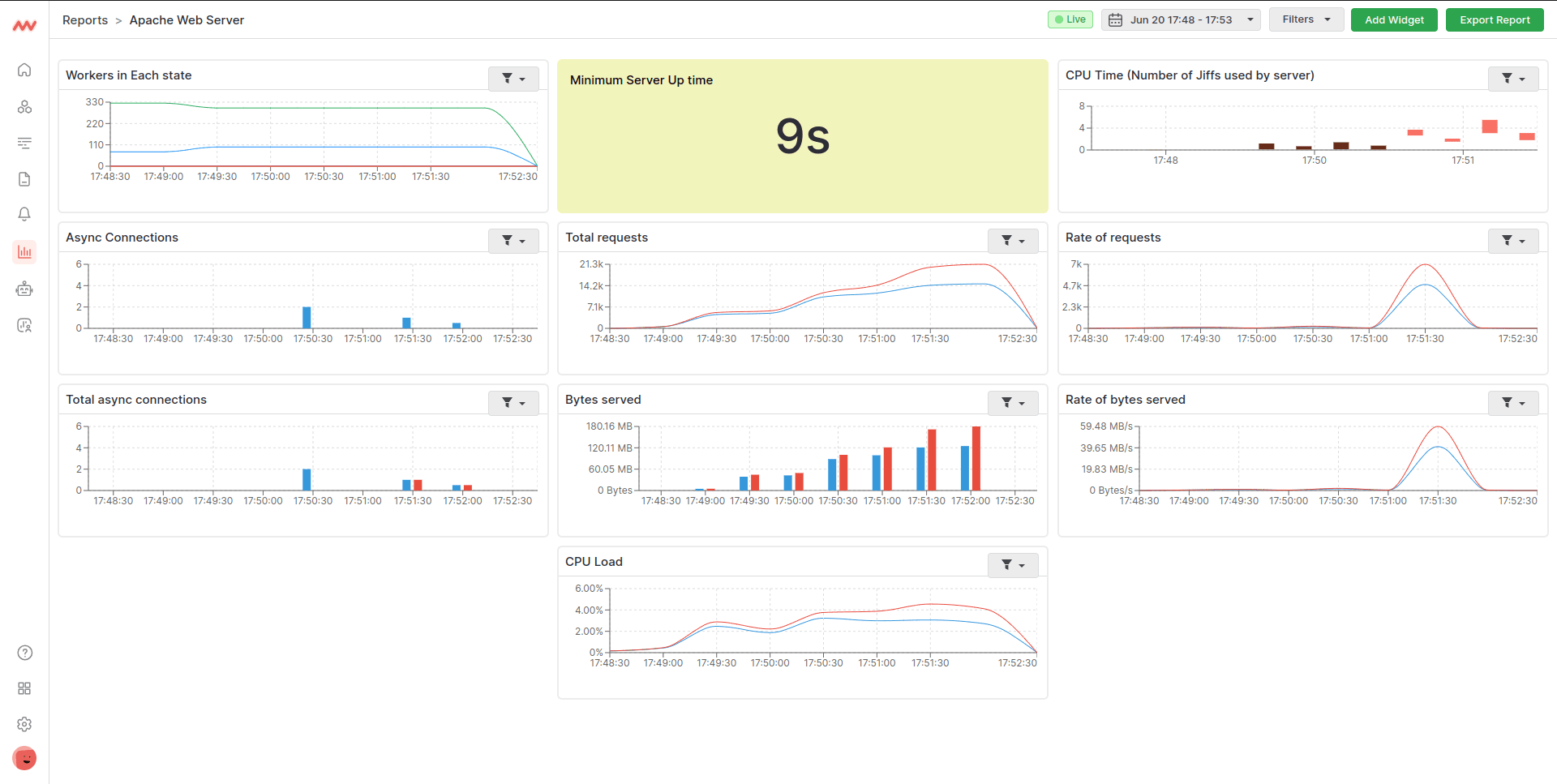Viewport: 1557px width, 784px height.
Task: Click the user session monitoring icon
Action: 24,324
